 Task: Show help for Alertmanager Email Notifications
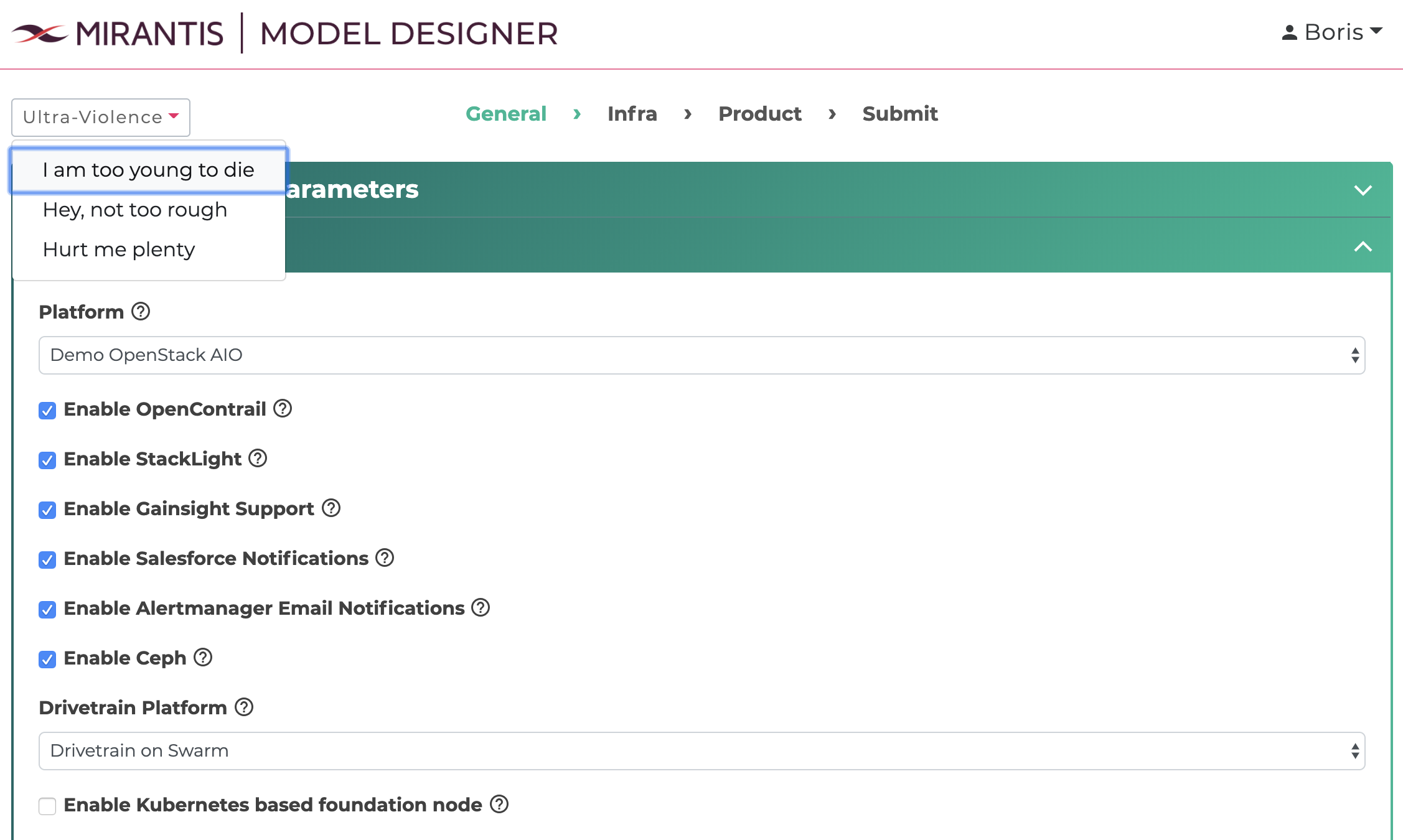481,607
